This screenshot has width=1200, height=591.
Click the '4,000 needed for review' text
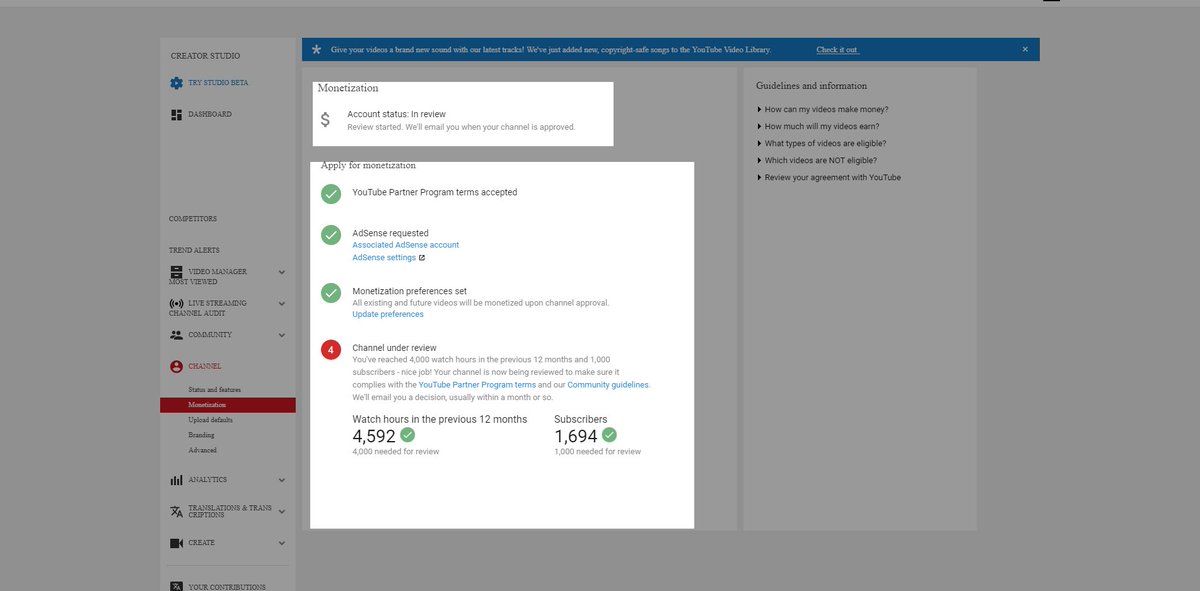pos(396,452)
